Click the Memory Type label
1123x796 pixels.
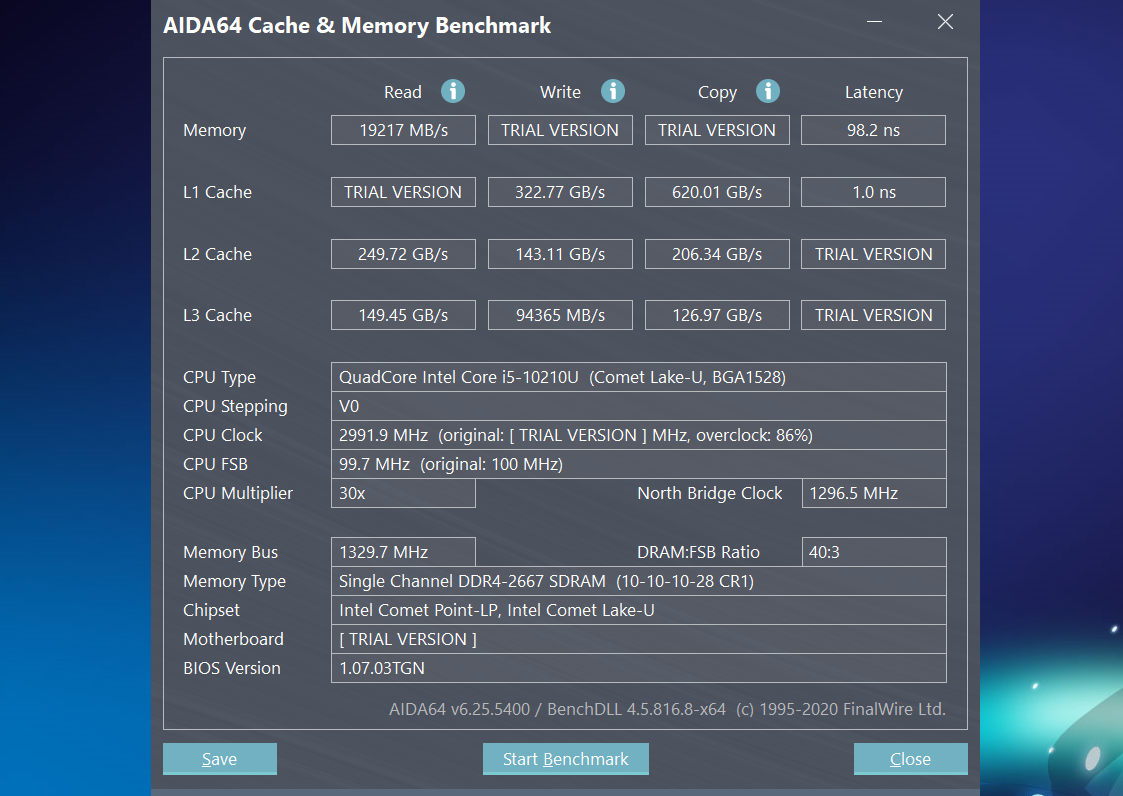click(x=234, y=581)
